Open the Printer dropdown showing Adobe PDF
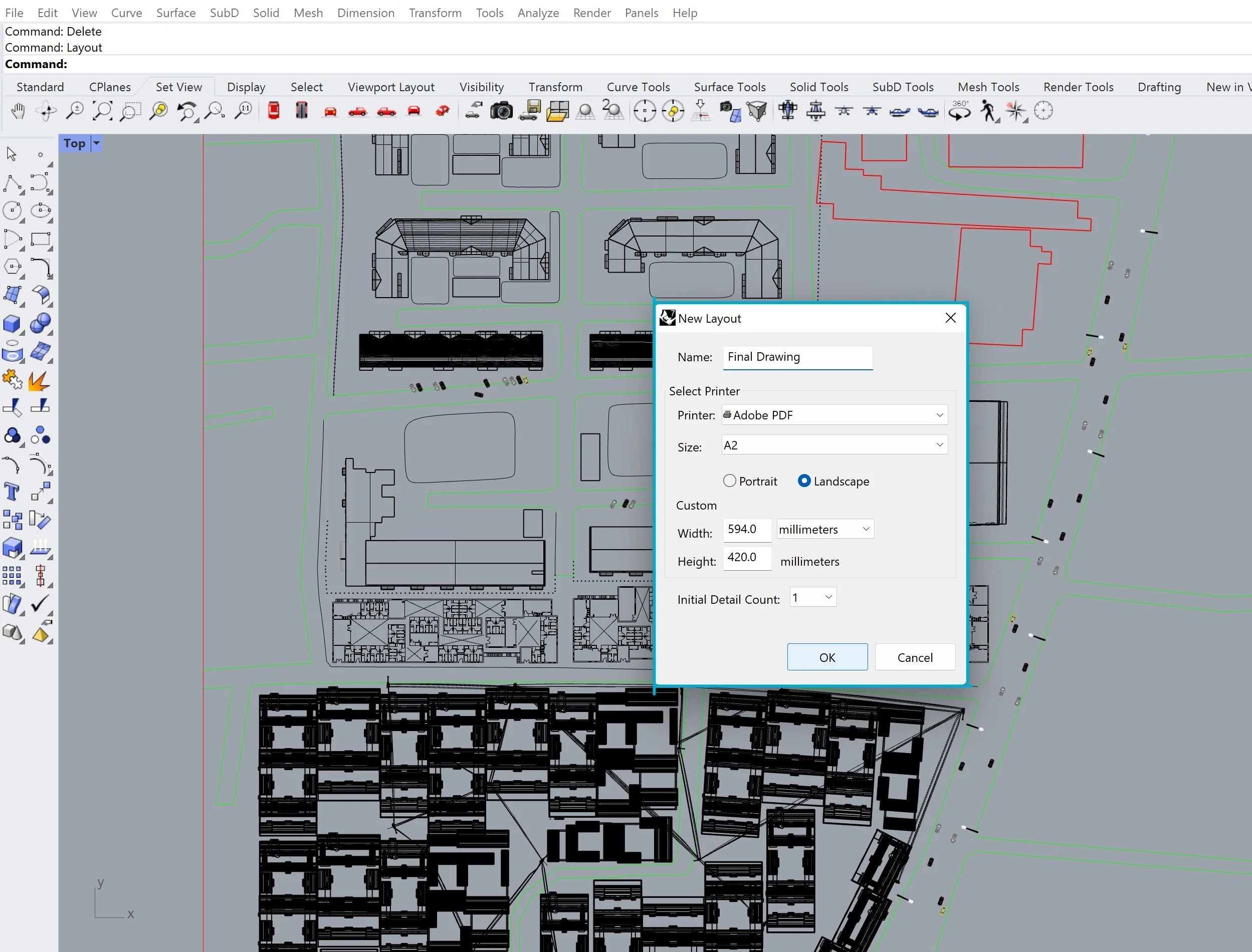1252x952 pixels. coord(833,415)
